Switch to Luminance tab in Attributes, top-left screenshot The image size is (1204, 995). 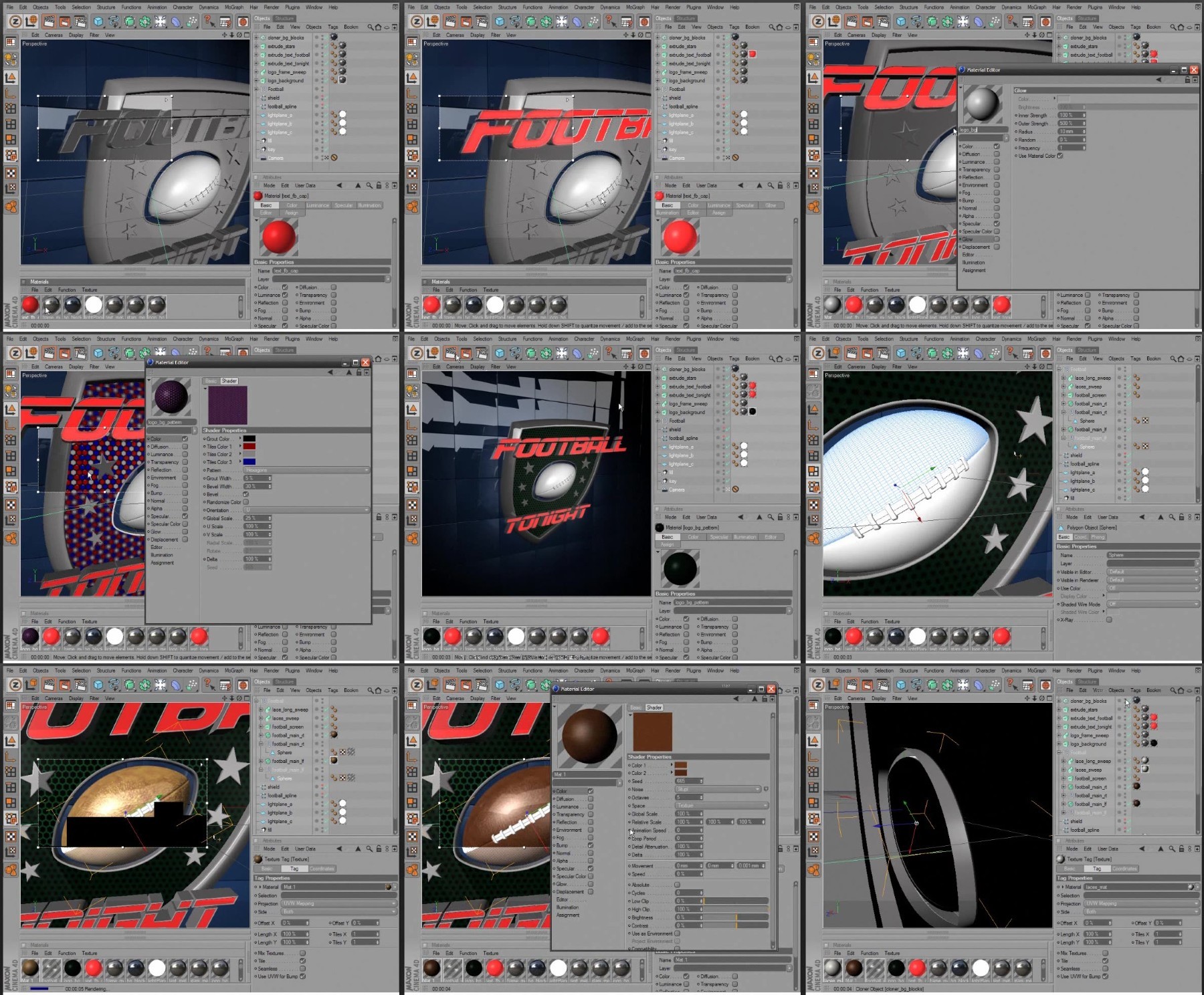coord(318,205)
